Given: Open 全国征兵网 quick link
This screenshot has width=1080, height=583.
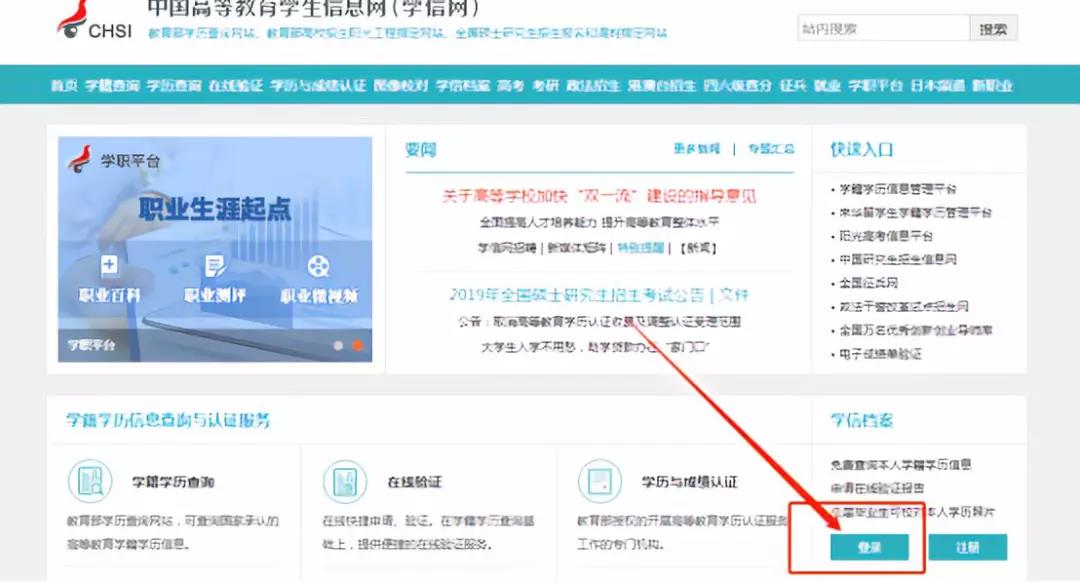Looking at the screenshot, I should coord(868,283).
